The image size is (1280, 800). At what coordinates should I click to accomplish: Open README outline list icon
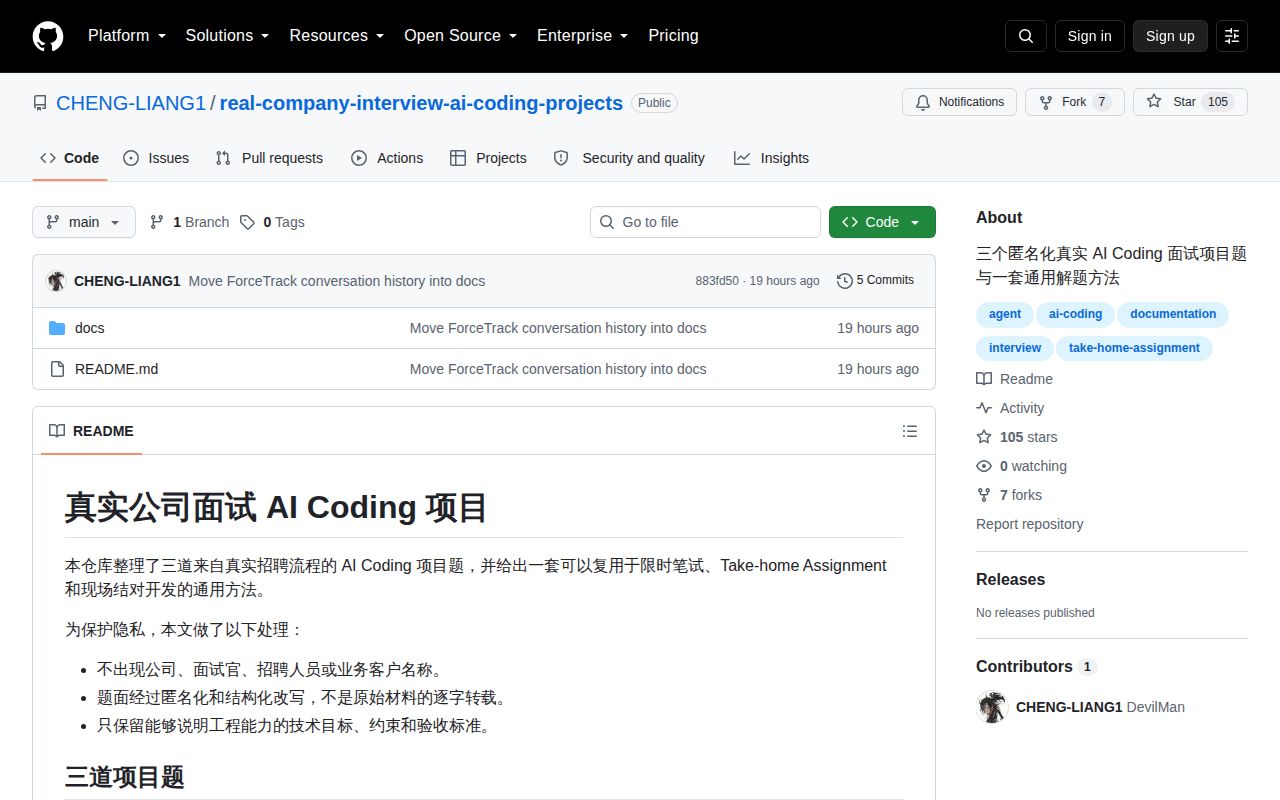(x=910, y=431)
